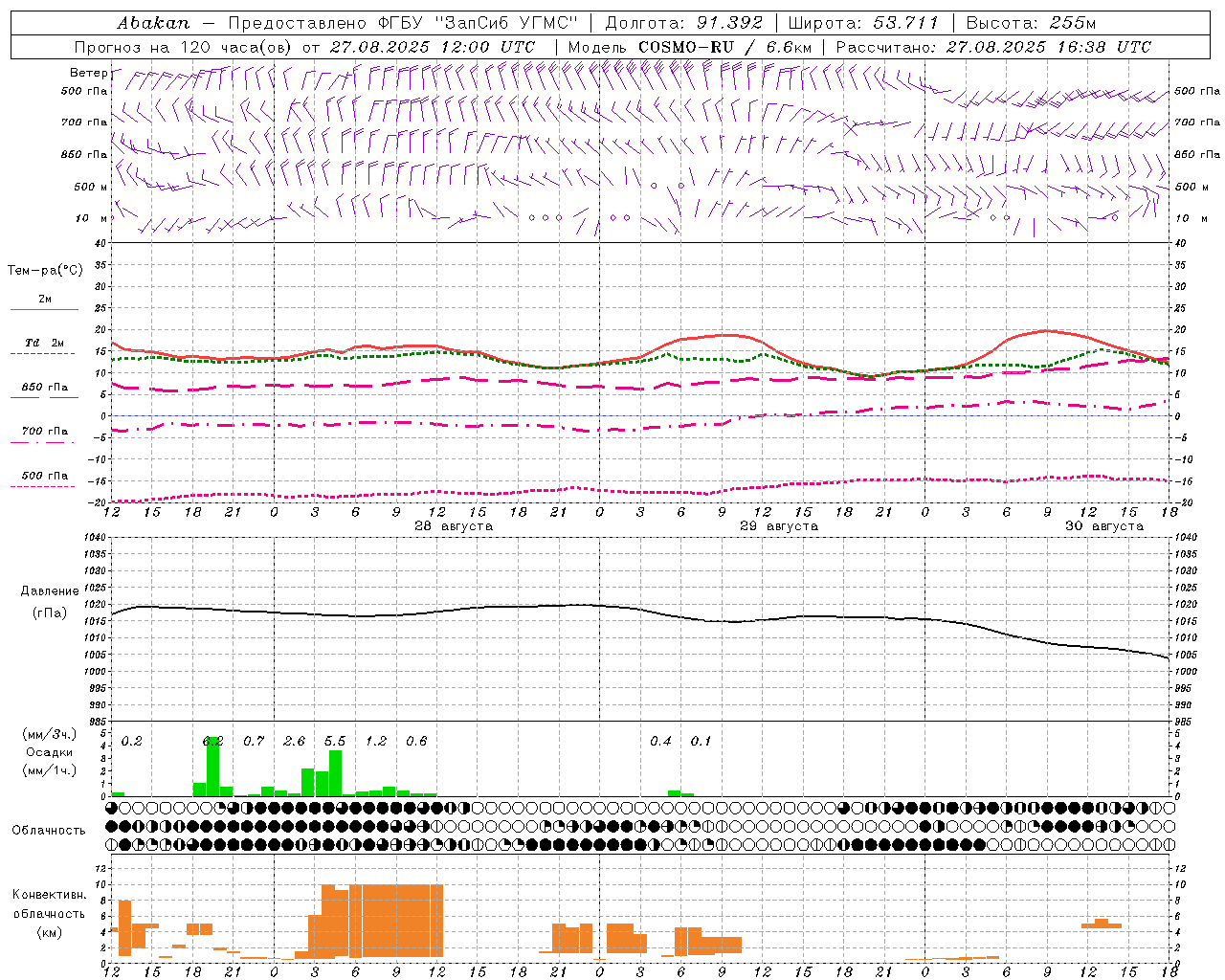Click the date label 29 августа
The width and height of the screenshot is (1225, 980).
(x=779, y=526)
